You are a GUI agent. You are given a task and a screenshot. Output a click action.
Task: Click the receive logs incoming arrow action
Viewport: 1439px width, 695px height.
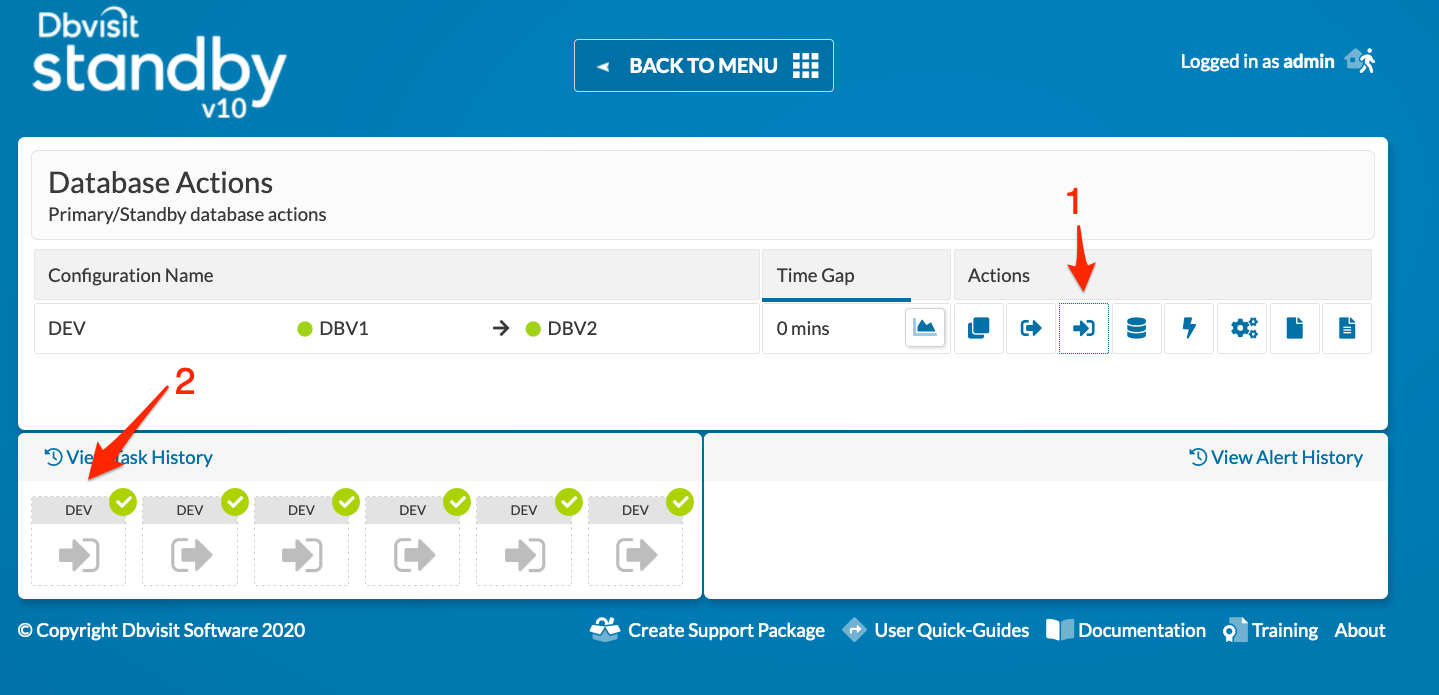coord(1084,328)
